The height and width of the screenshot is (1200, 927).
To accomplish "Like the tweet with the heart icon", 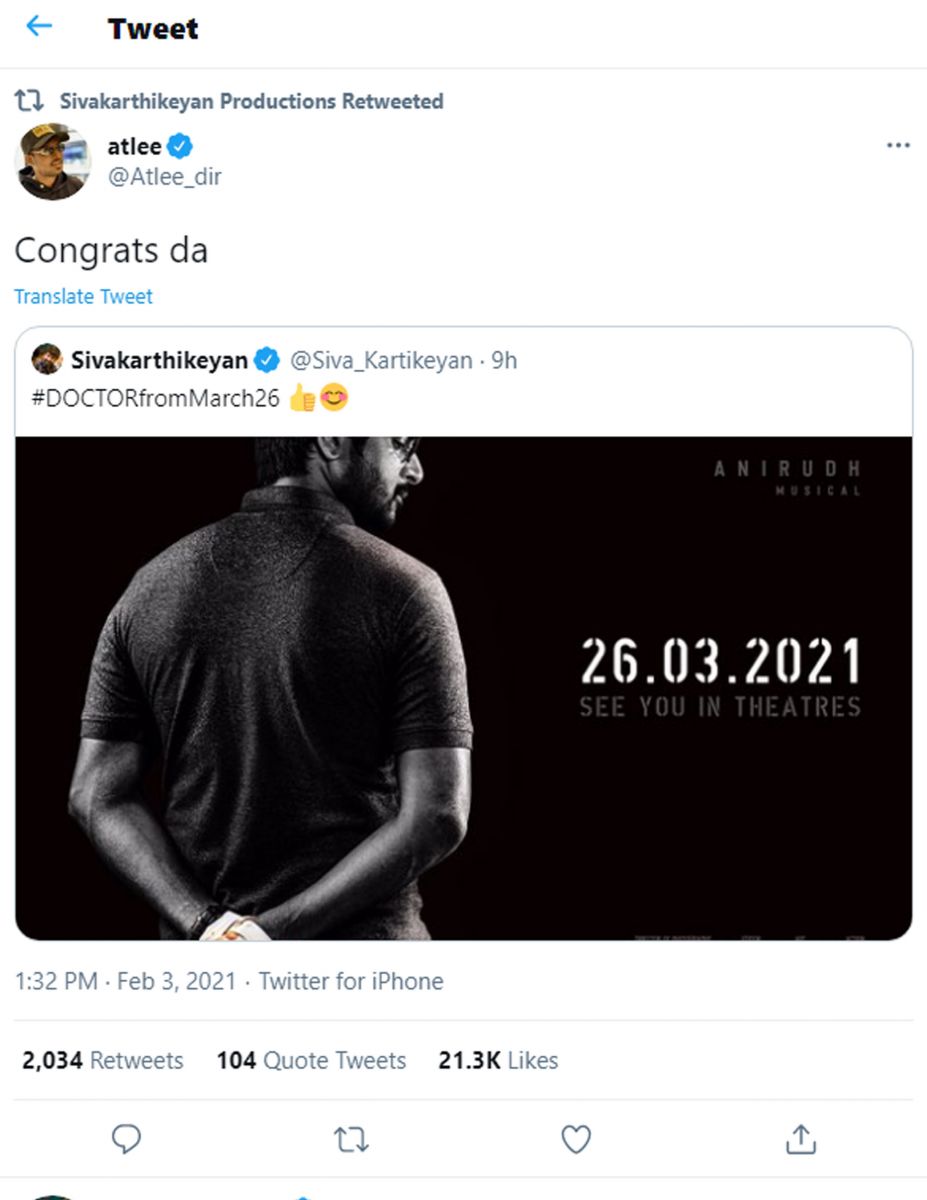I will click(576, 1139).
